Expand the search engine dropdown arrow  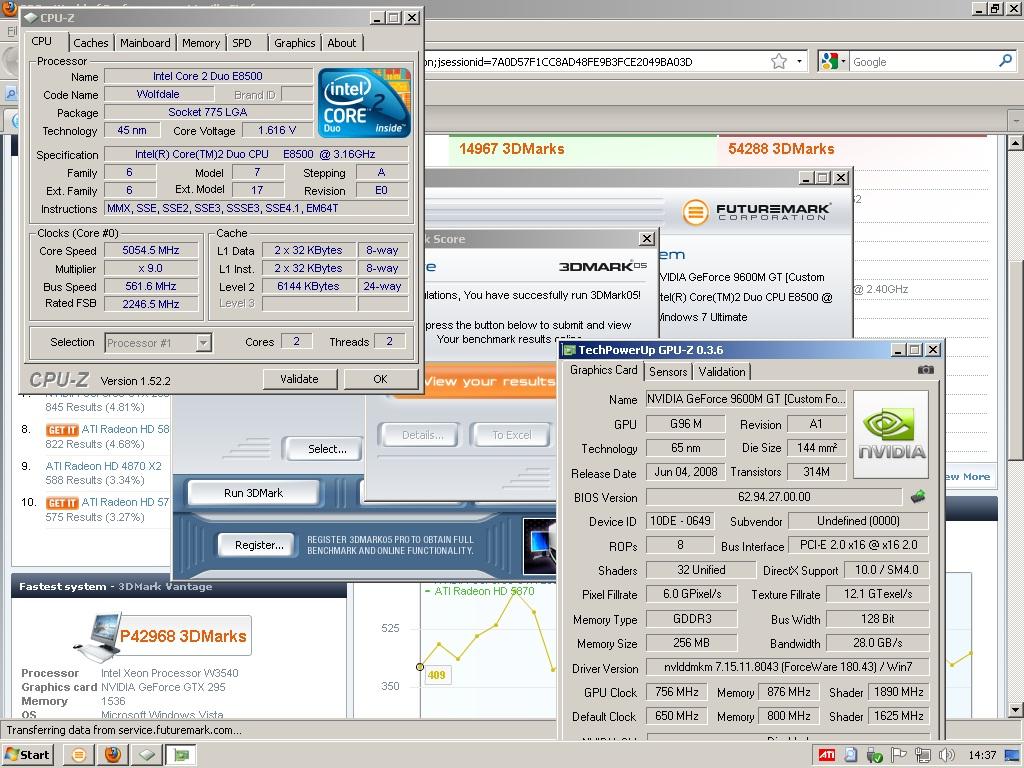pos(843,61)
